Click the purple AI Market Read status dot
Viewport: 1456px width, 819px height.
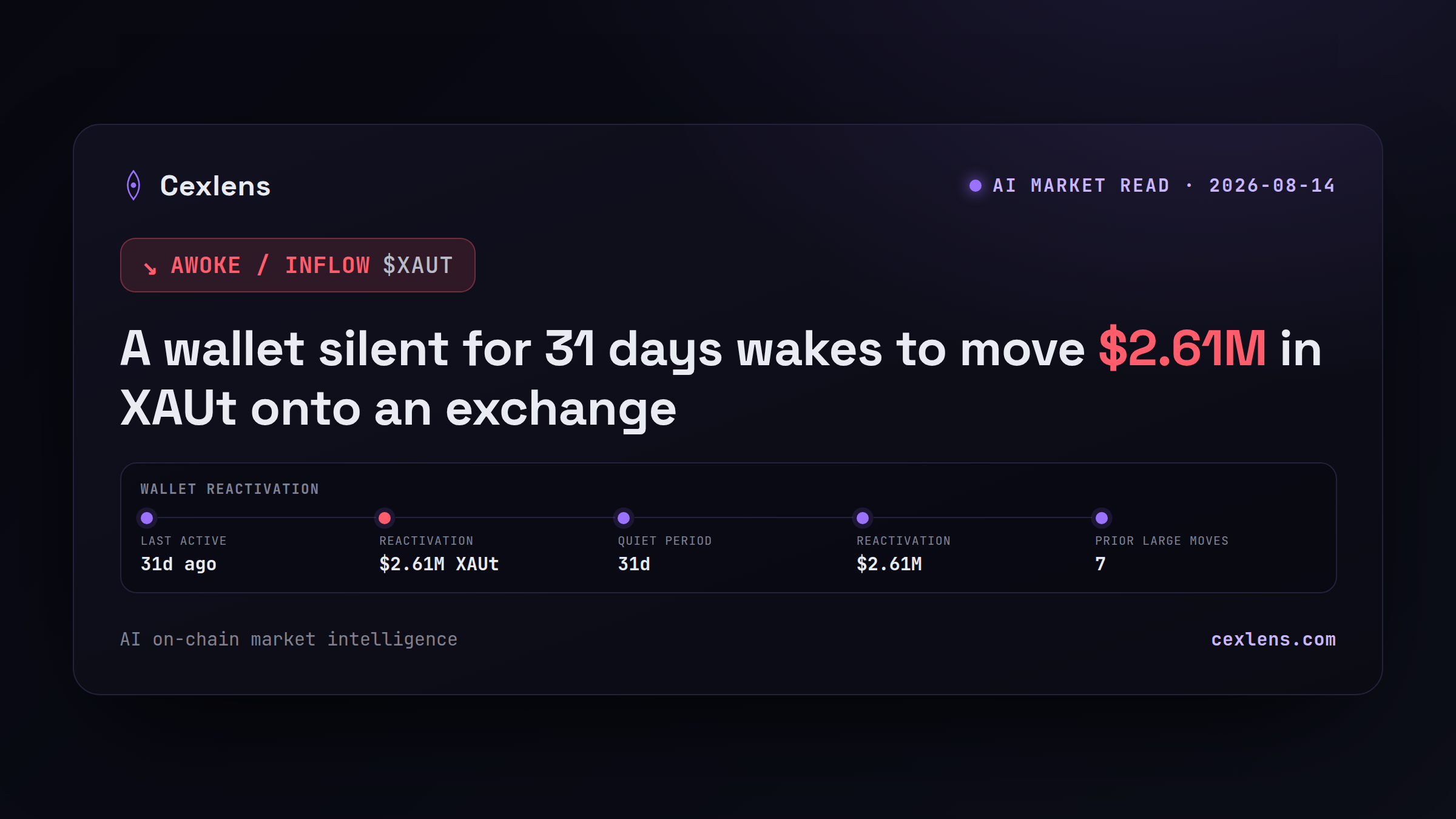(x=976, y=186)
